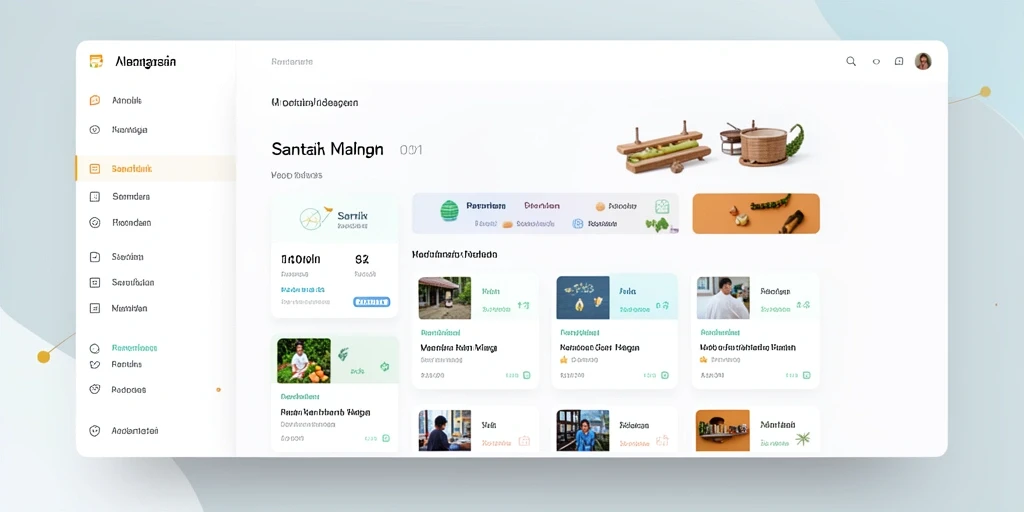Open the sidebar item labeled Nanidon
Viewport: 1024px width, 512px height.
[129, 308]
